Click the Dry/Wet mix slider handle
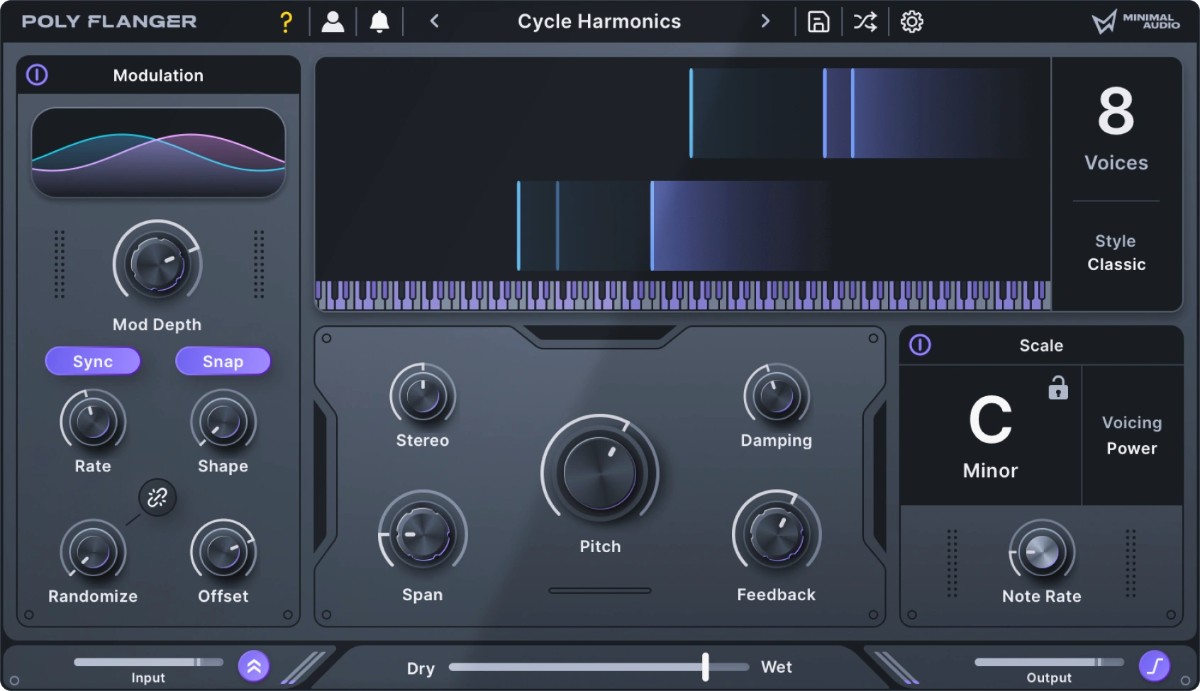Viewport: 1200px width, 691px height. click(x=705, y=665)
